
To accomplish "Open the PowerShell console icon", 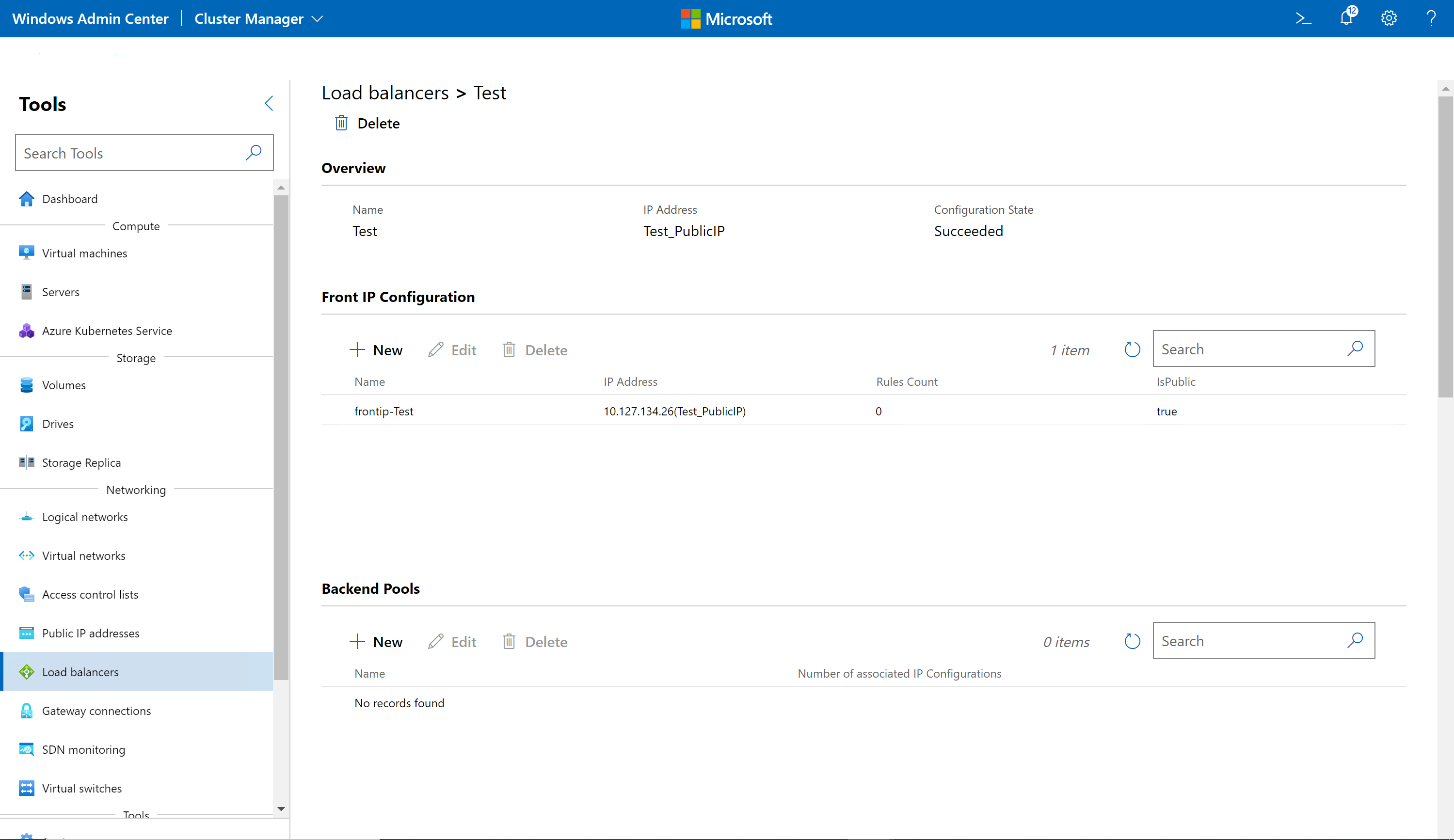I will point(1303,18).
